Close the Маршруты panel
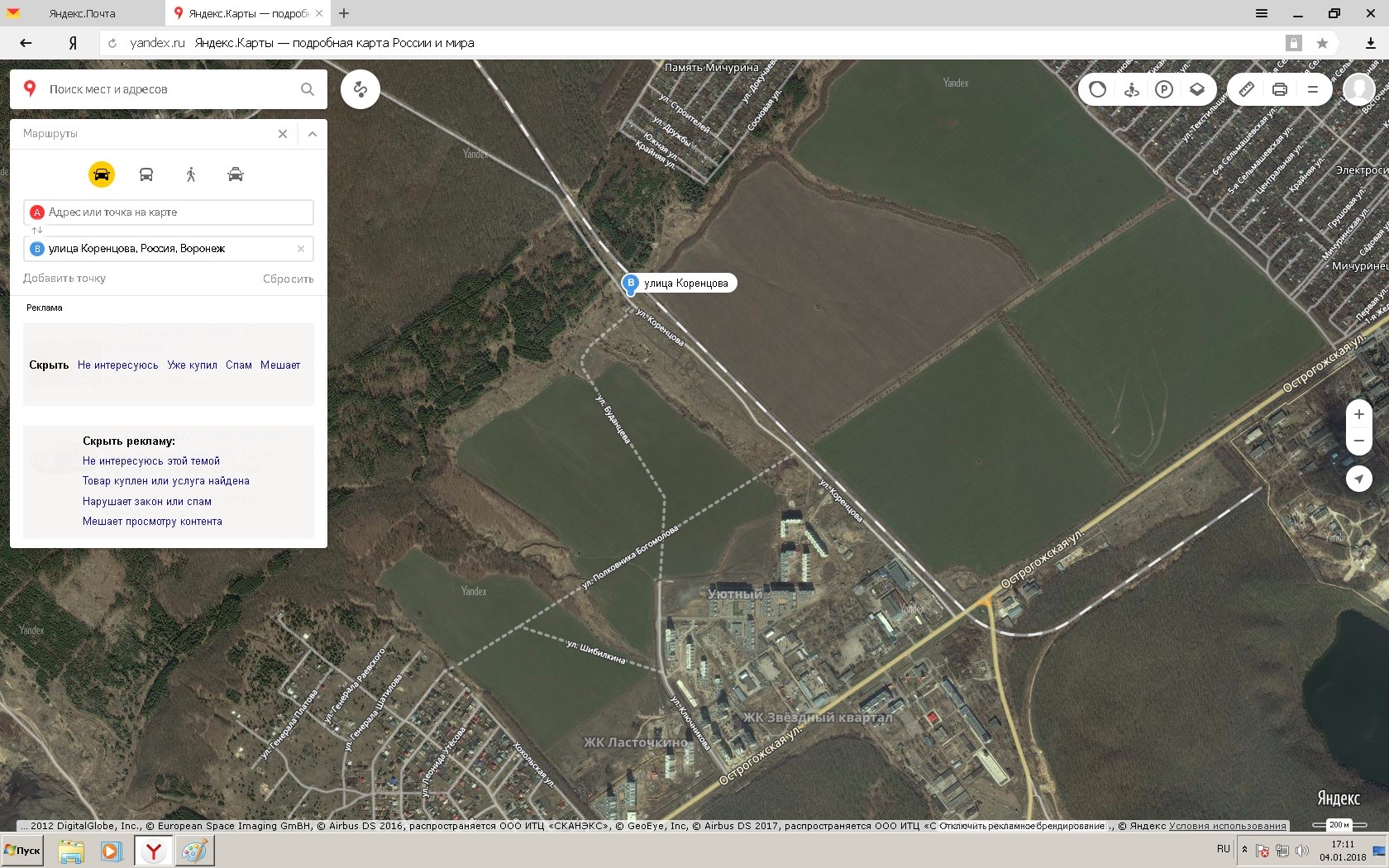 pyautogui.click(x=283, y=134)
